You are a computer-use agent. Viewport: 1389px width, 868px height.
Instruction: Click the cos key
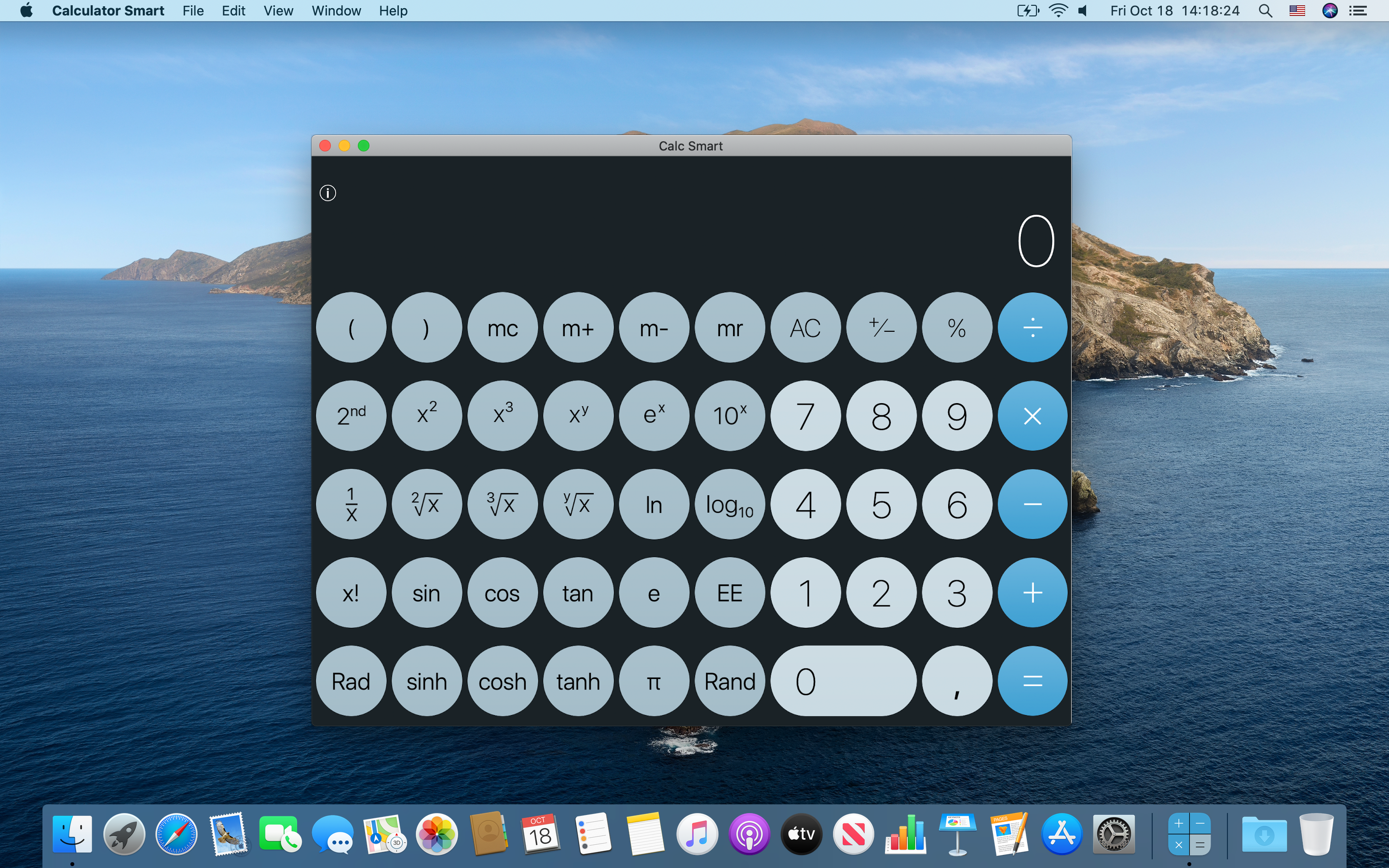tap(502, 593)
